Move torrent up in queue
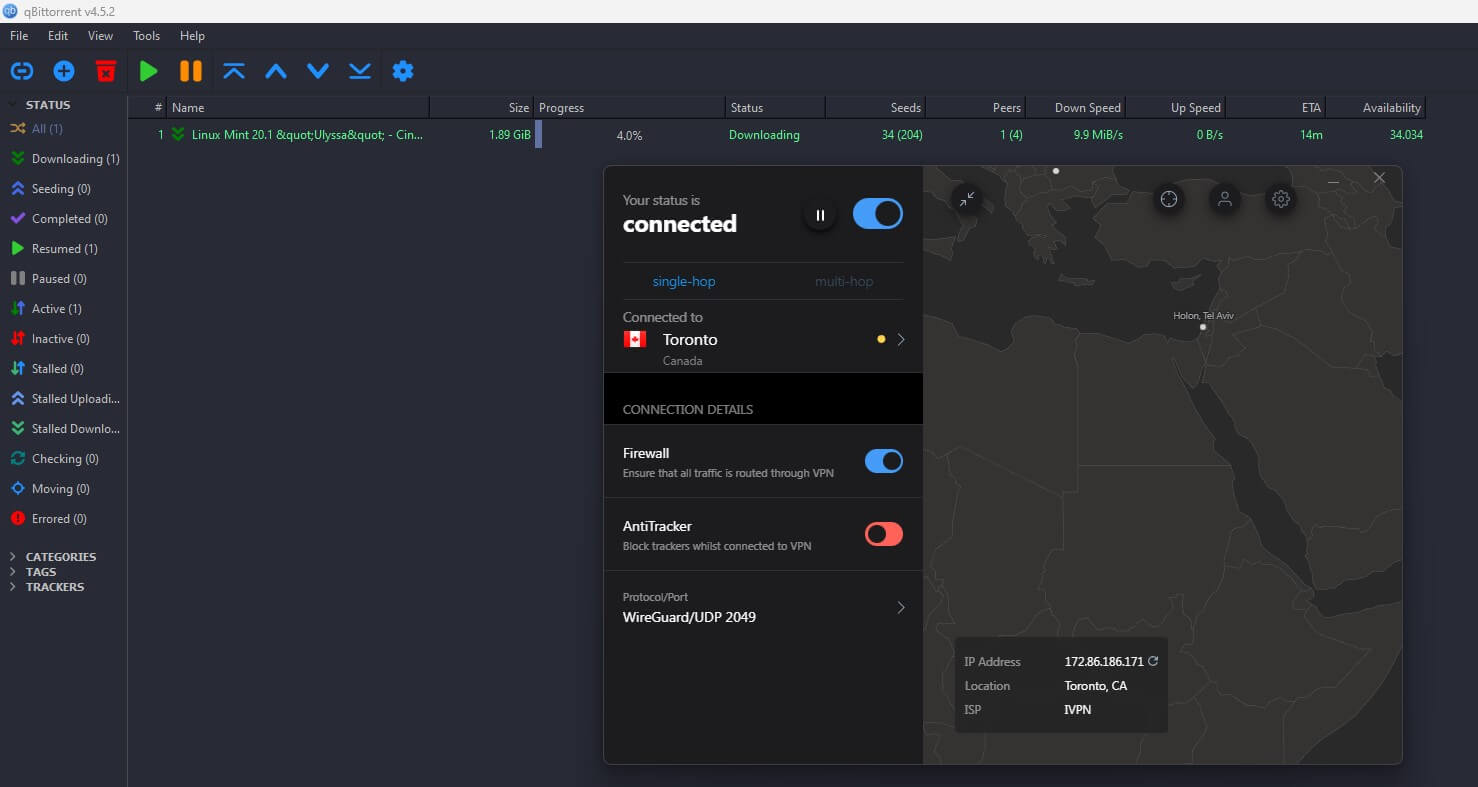1478x787 pixels. pyautogui.click(x=276, y=71)
